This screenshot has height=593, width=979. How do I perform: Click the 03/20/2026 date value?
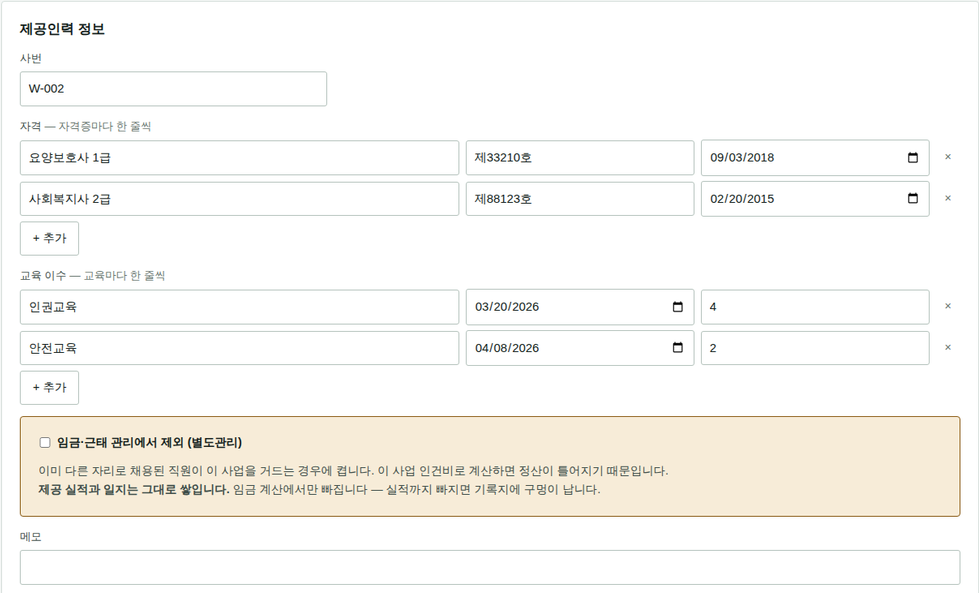pos(507,306)
